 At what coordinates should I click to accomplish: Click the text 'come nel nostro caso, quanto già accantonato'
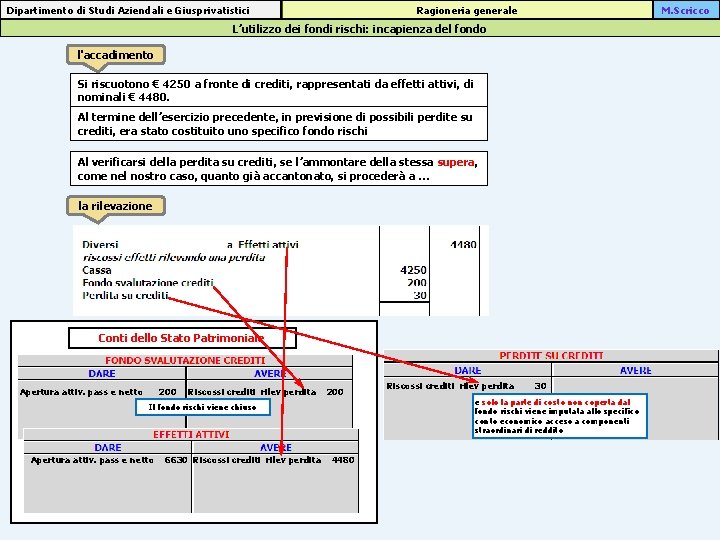point(205,176)
